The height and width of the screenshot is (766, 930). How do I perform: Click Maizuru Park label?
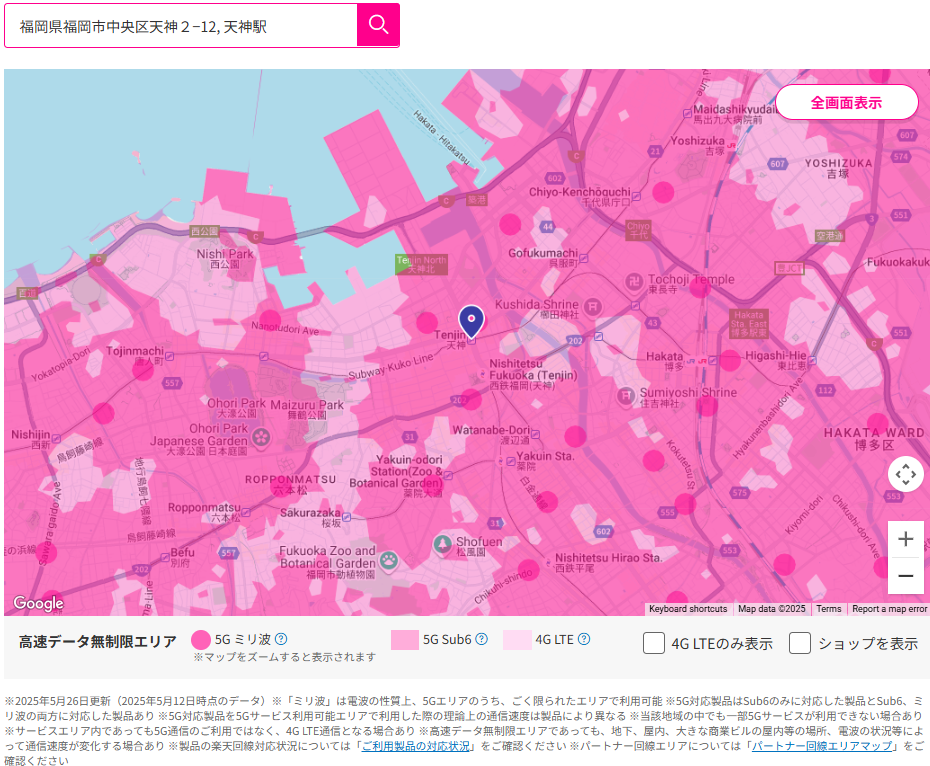(x=307, y=409)
